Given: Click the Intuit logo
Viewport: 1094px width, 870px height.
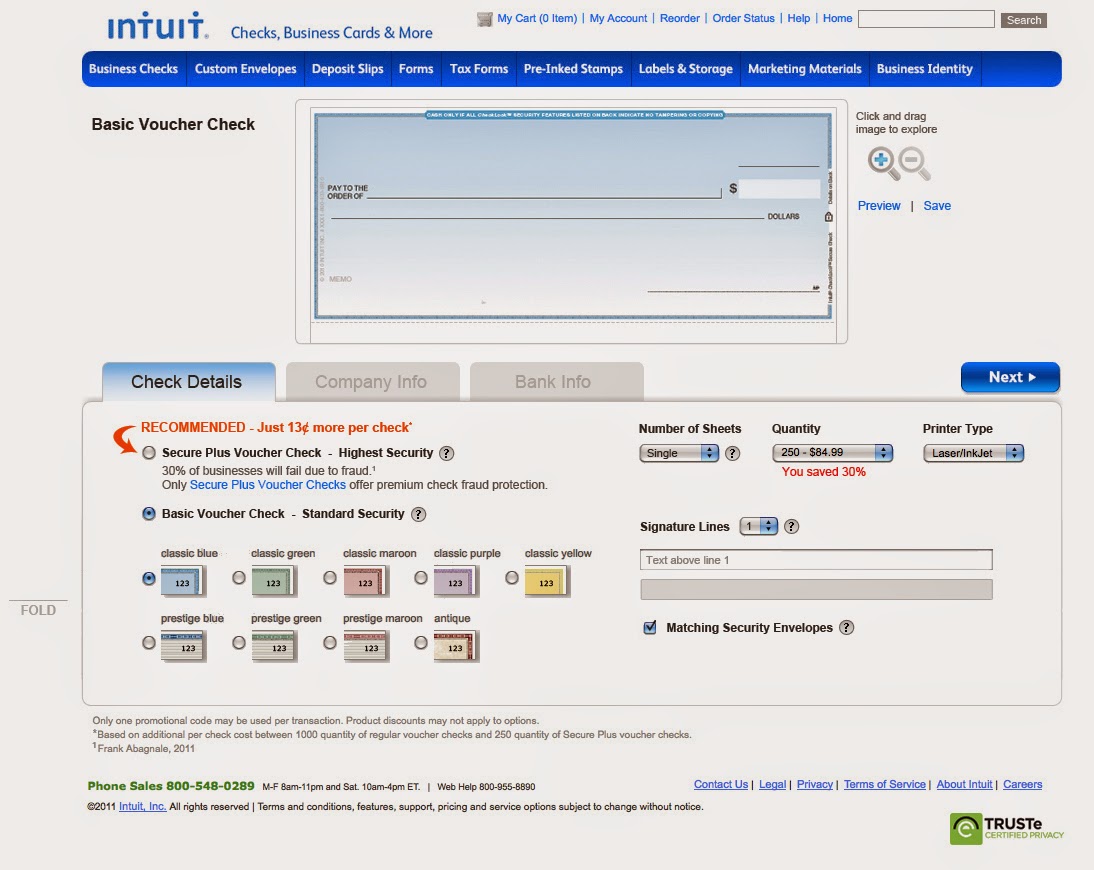Looking at the screenshot, I should (158, 26).
